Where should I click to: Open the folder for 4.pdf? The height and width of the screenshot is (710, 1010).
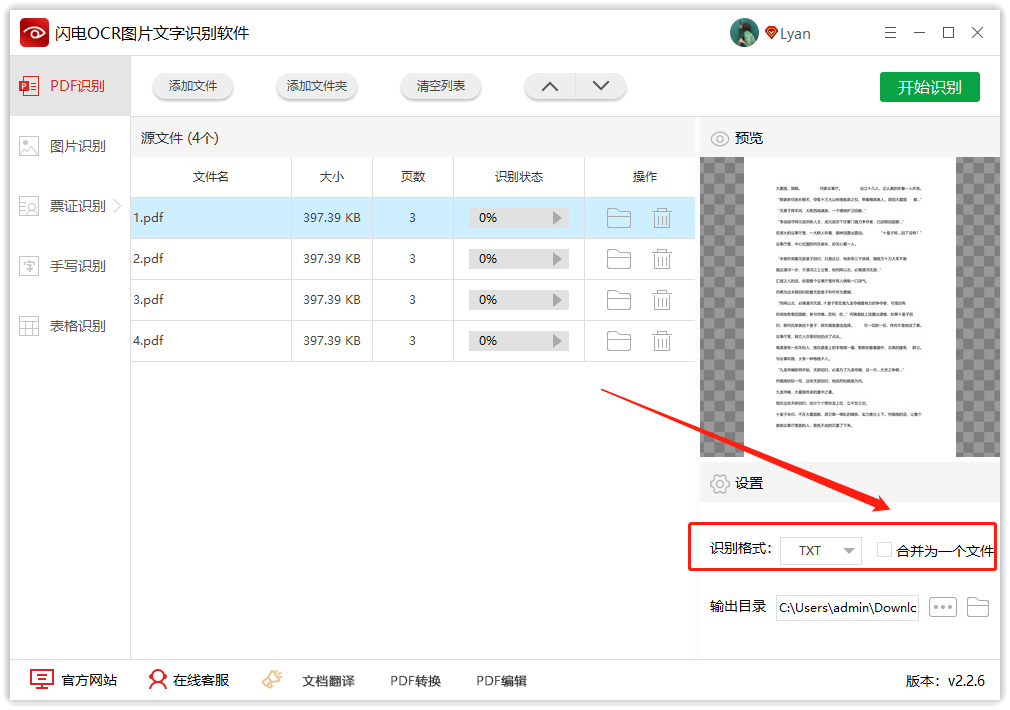click(x=619, y=341)
